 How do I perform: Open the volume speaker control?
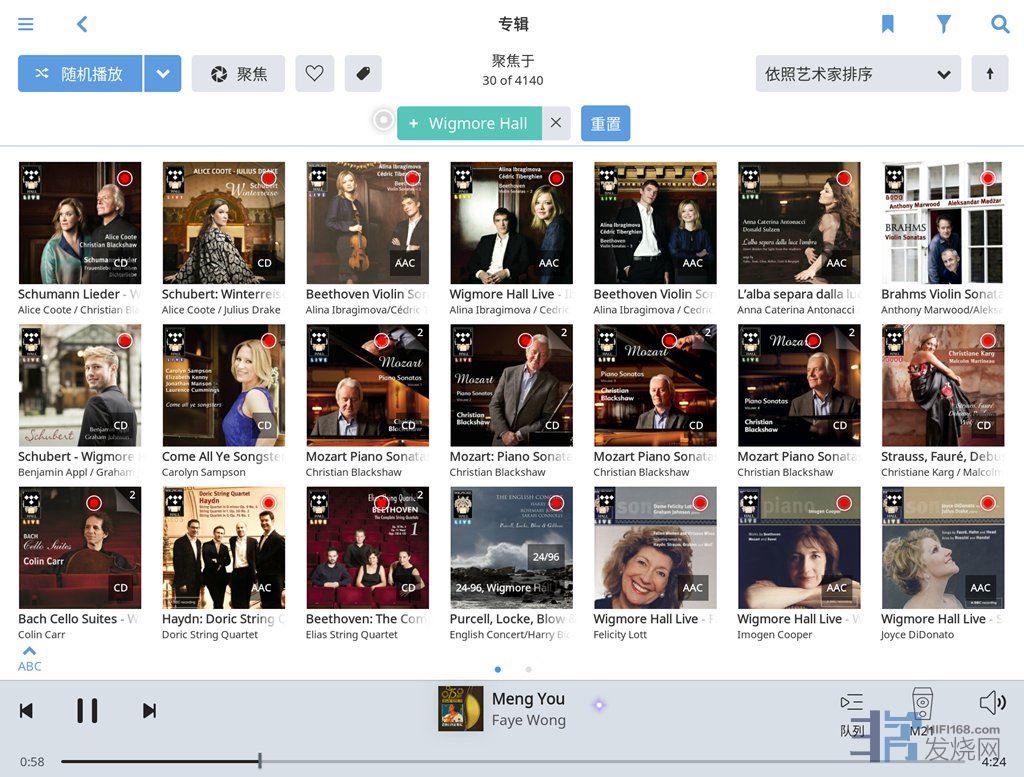pyautogui.click(x=992, y=703)
